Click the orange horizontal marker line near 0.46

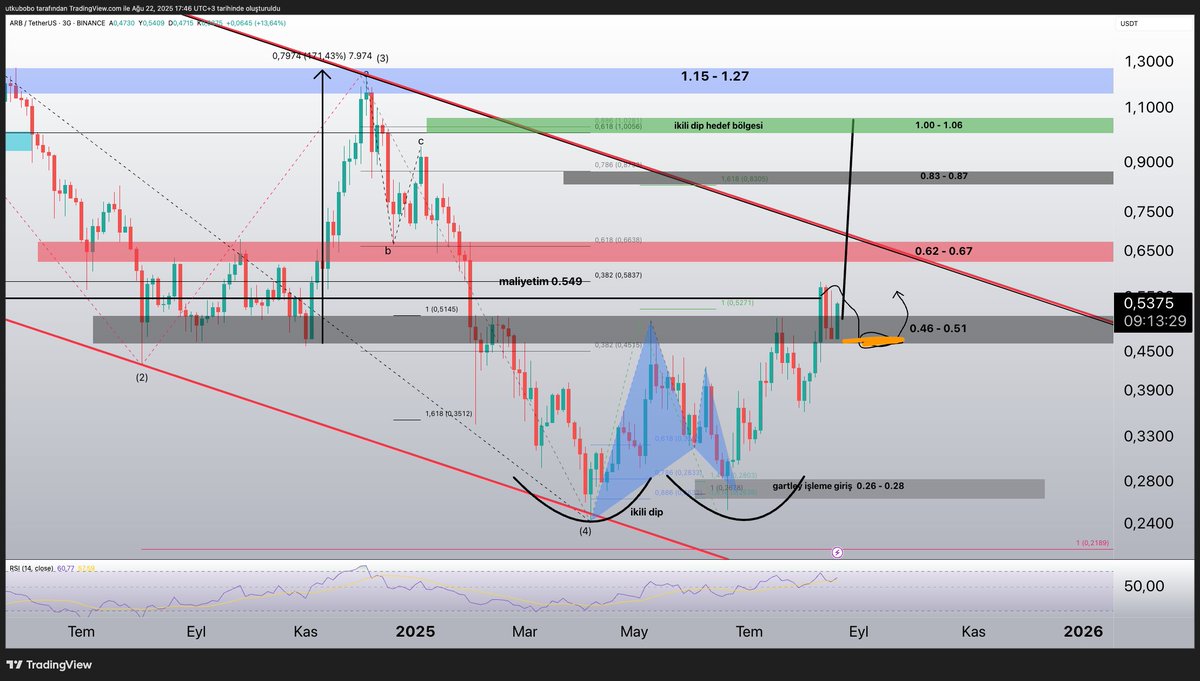click(874, 341)
